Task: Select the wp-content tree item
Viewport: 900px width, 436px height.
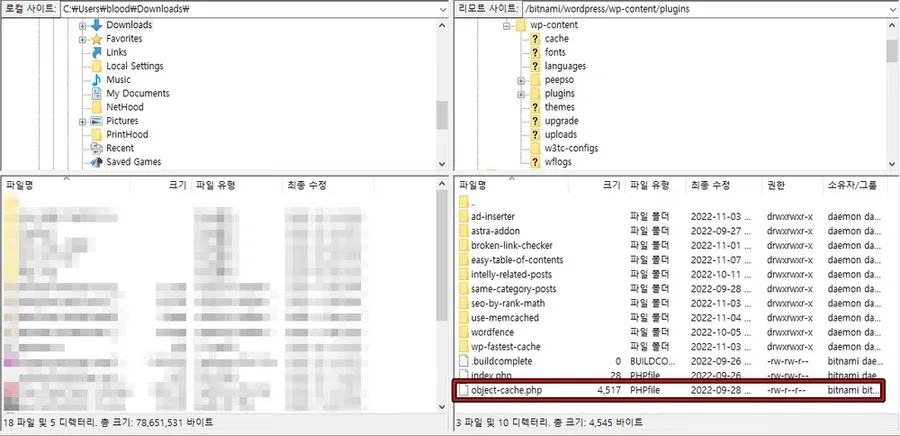Action: (x=553, y=25)
